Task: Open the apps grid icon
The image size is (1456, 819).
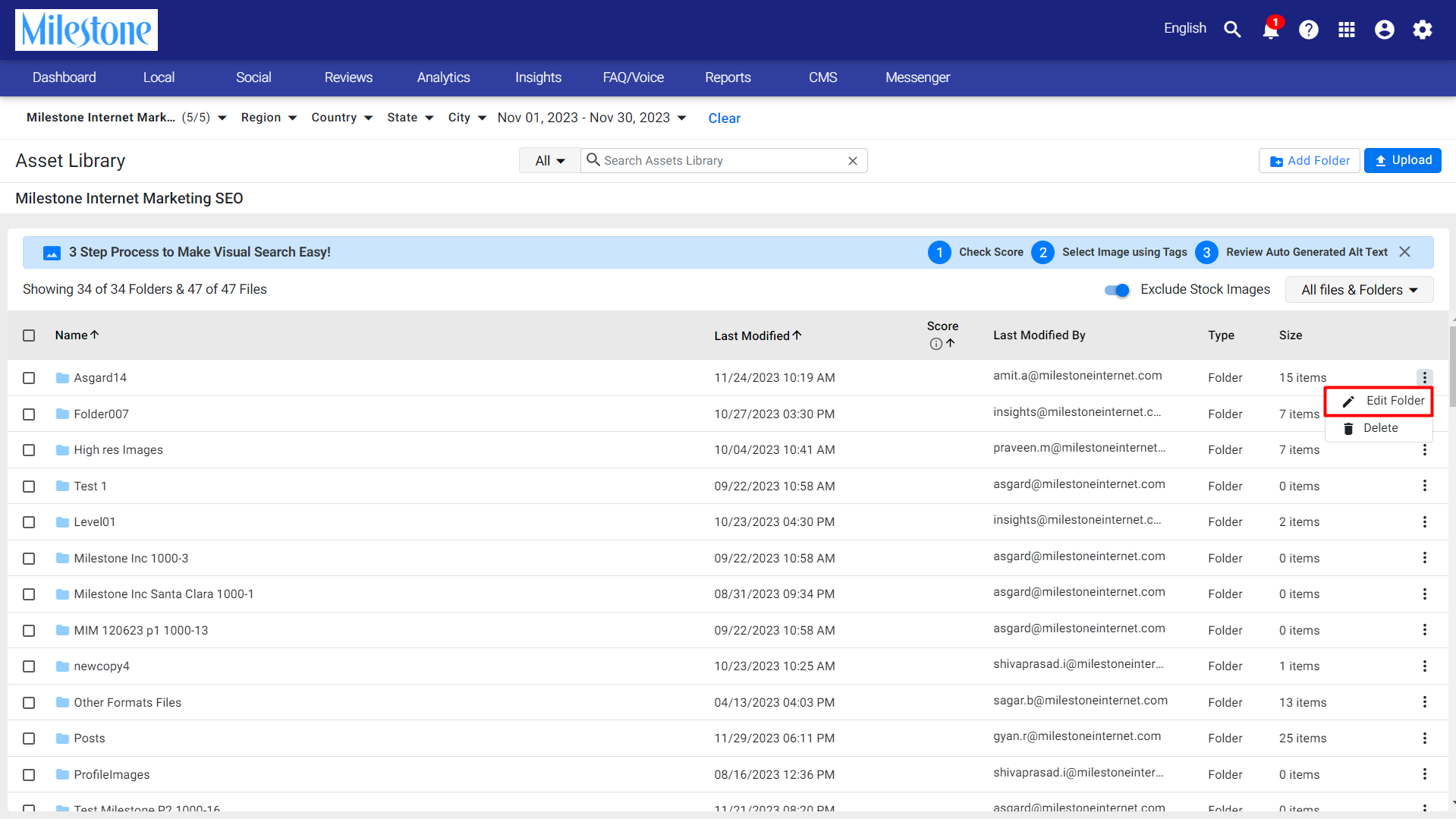Action: (x=1347, y=30)
